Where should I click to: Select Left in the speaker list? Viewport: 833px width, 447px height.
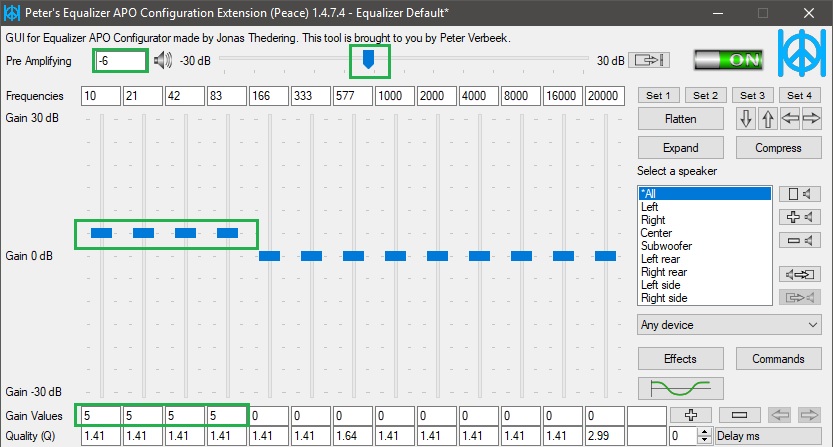[704, 207]
